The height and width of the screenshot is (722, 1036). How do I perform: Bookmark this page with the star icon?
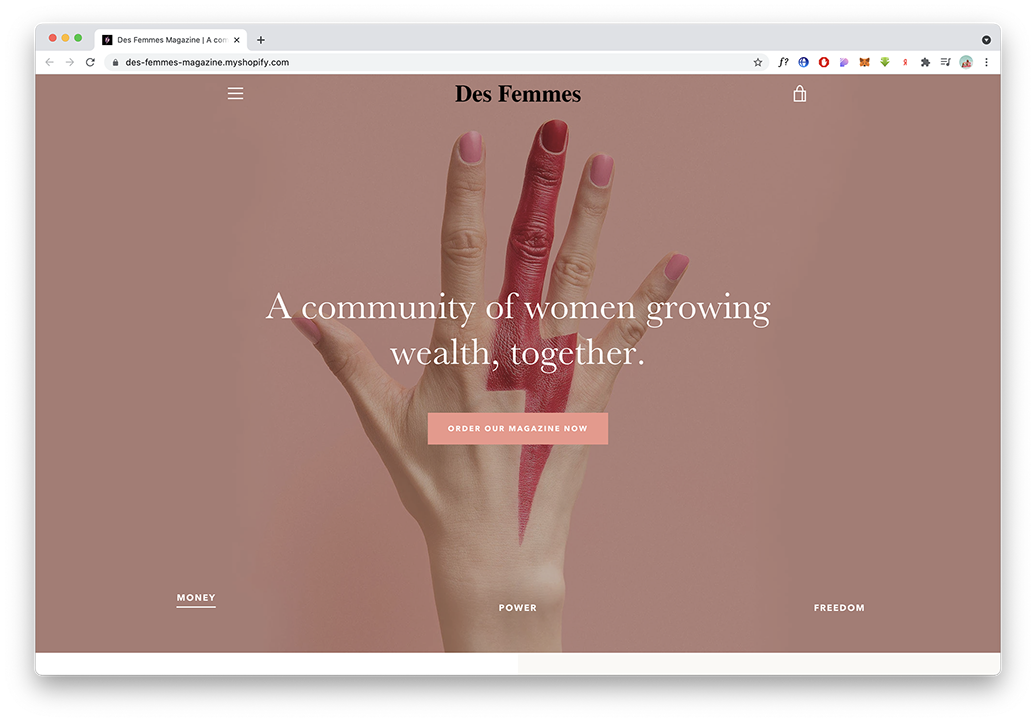pyautogui.click(x=758, y=62)
